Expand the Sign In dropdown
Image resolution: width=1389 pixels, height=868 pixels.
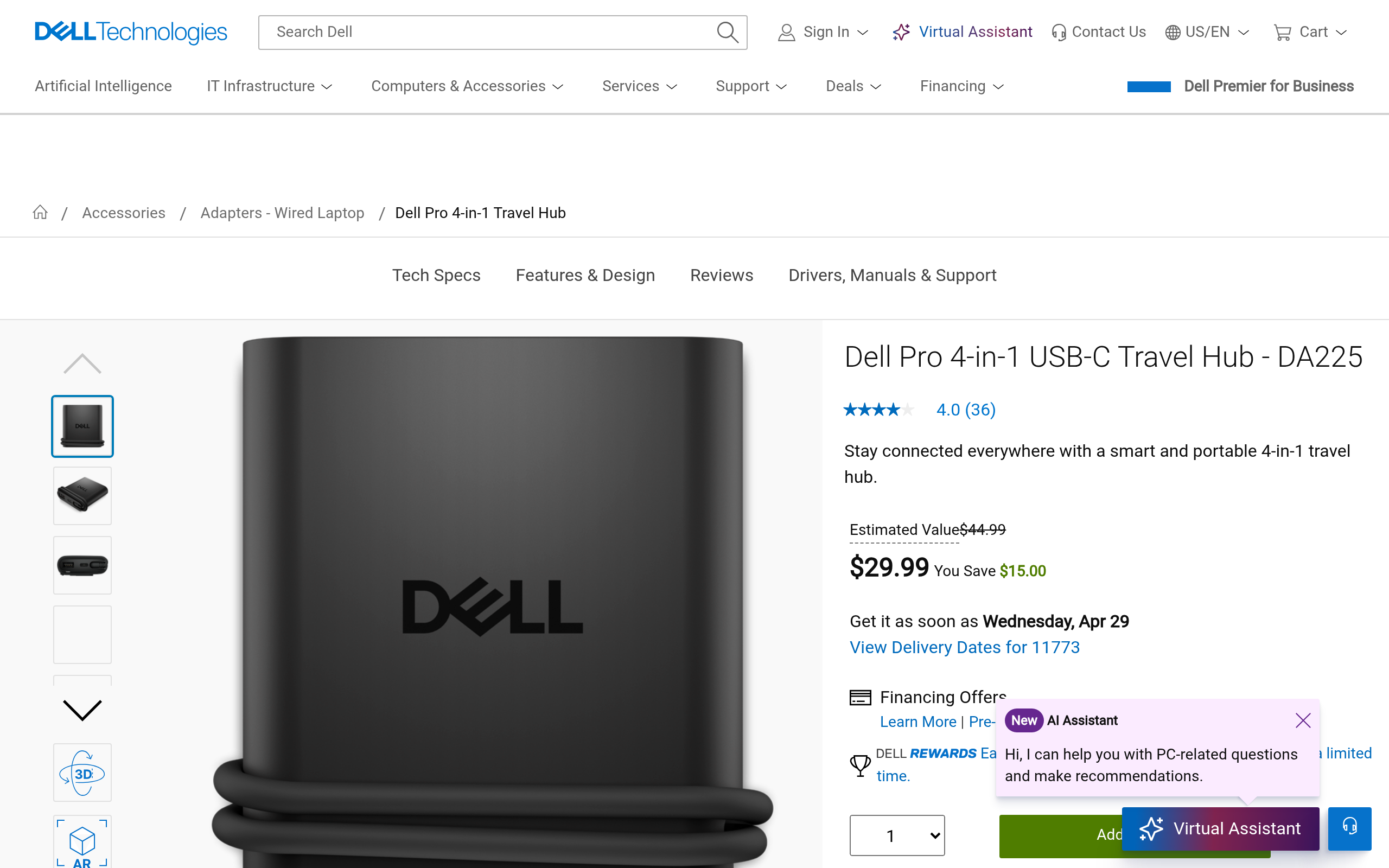823,32
